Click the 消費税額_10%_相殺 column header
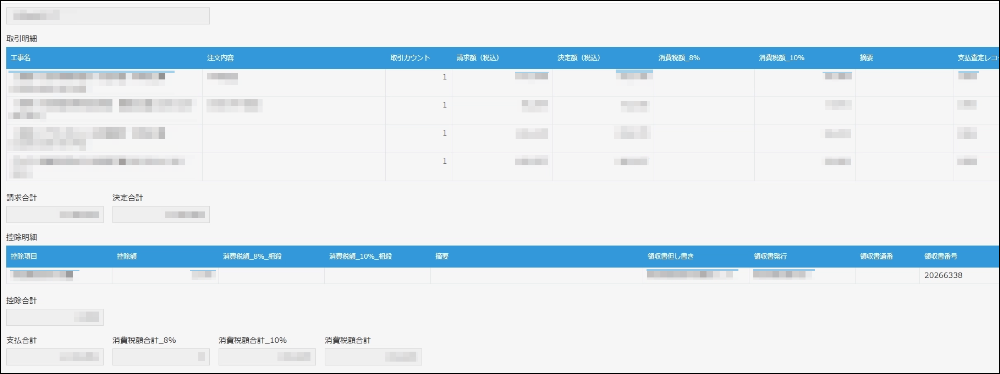The height and width of the screenshot is (374, 1000). click(x=377, y=256)
